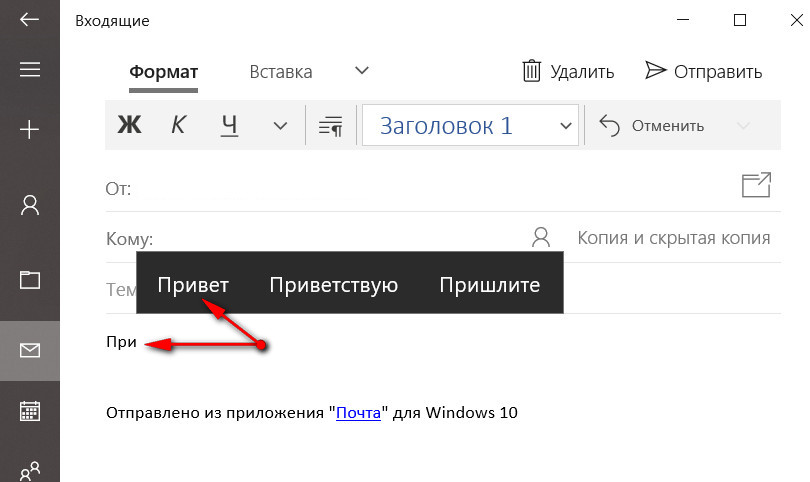Choose the suggestion Привет
The image size is (810, 482).
193,285
